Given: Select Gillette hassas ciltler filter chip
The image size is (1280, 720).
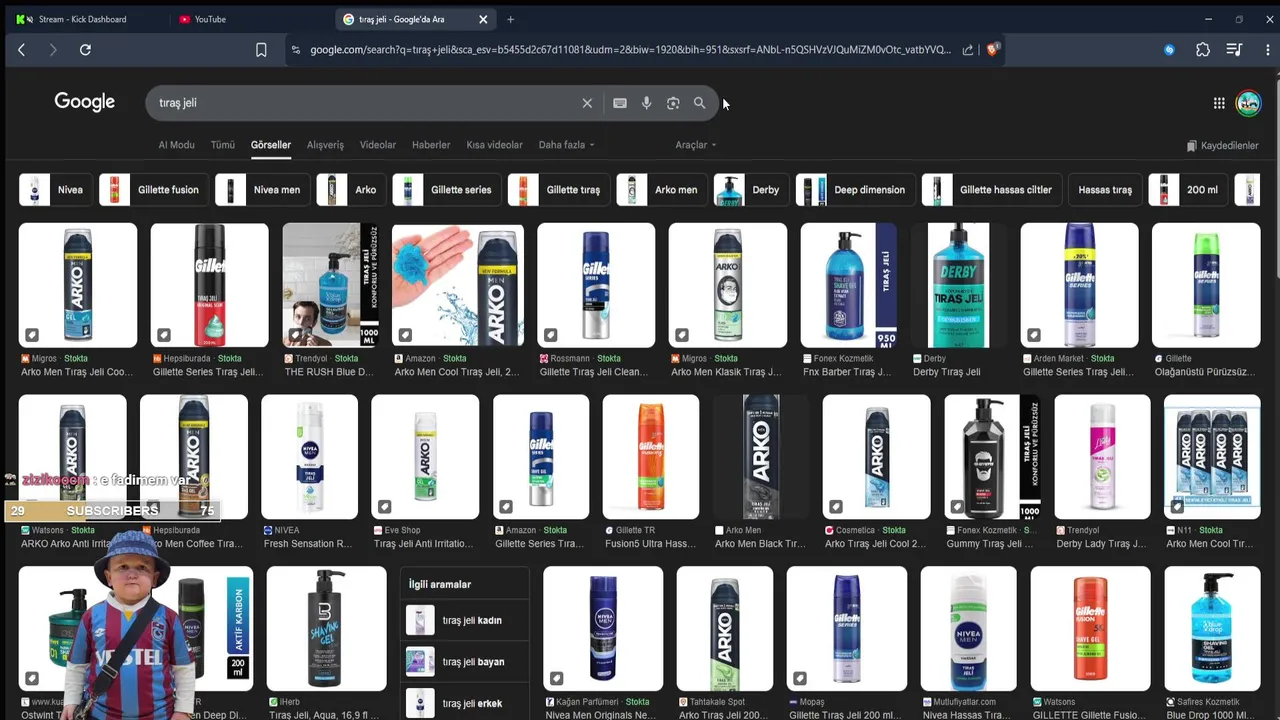Looking at the screenshot, I should coord(991,190).
